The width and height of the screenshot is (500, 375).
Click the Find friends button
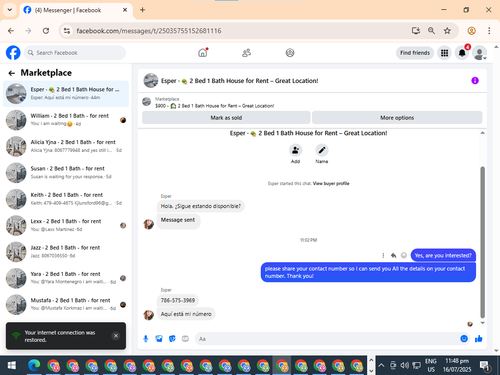coord(415,53)
